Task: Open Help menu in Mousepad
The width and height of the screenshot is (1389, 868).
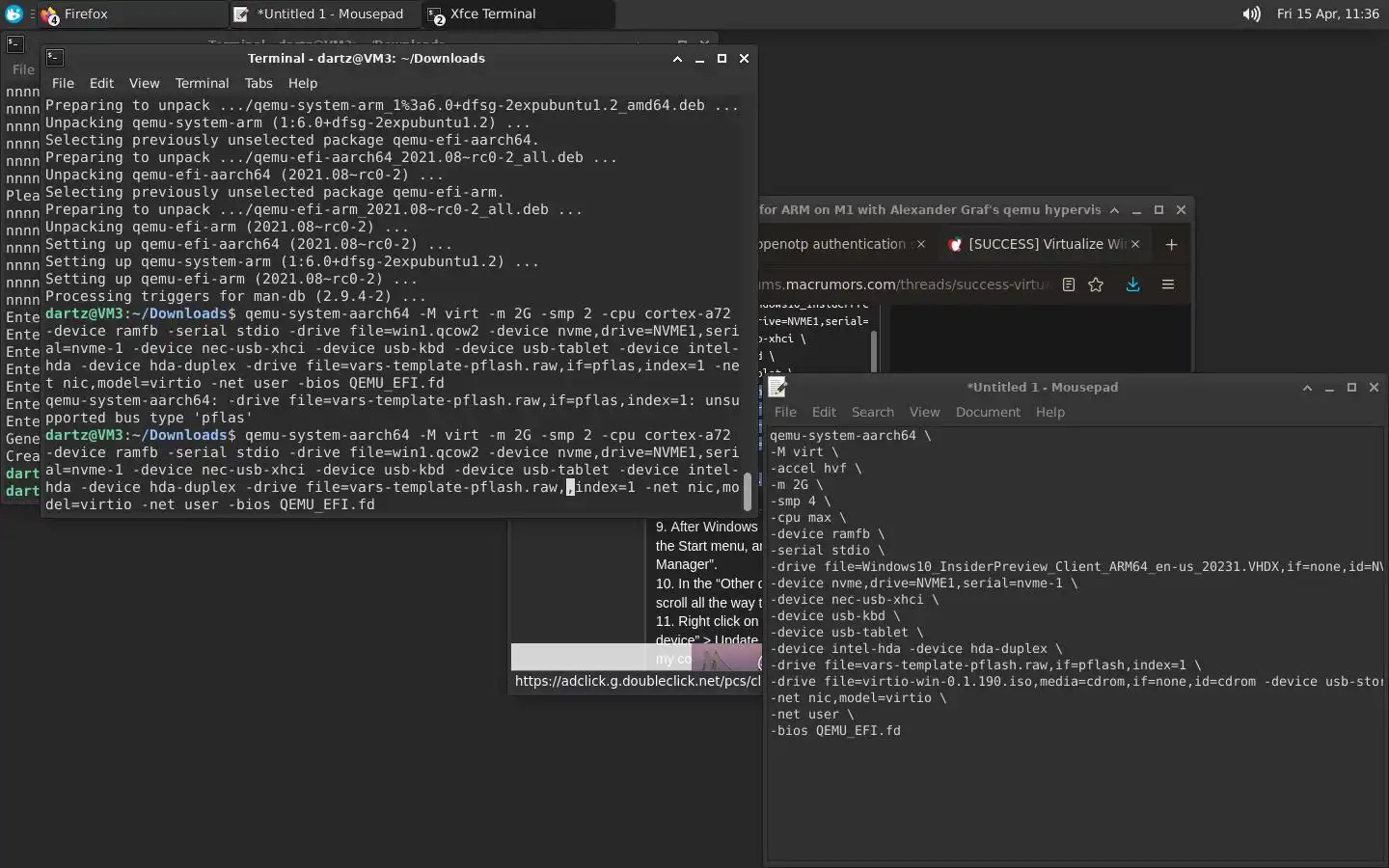Action: [1050, 412]
